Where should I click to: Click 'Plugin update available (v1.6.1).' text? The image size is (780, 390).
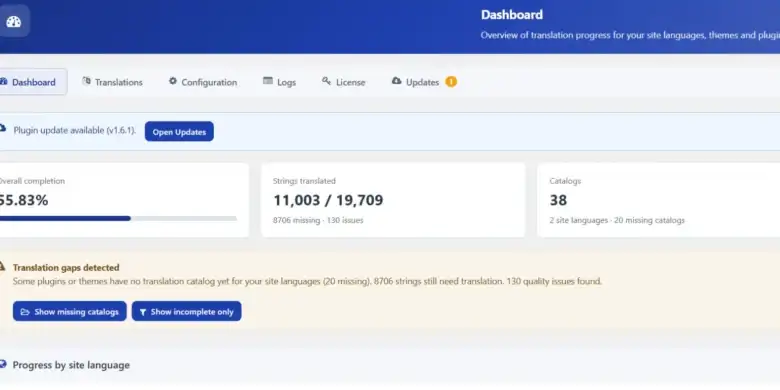tap(75, 131)
